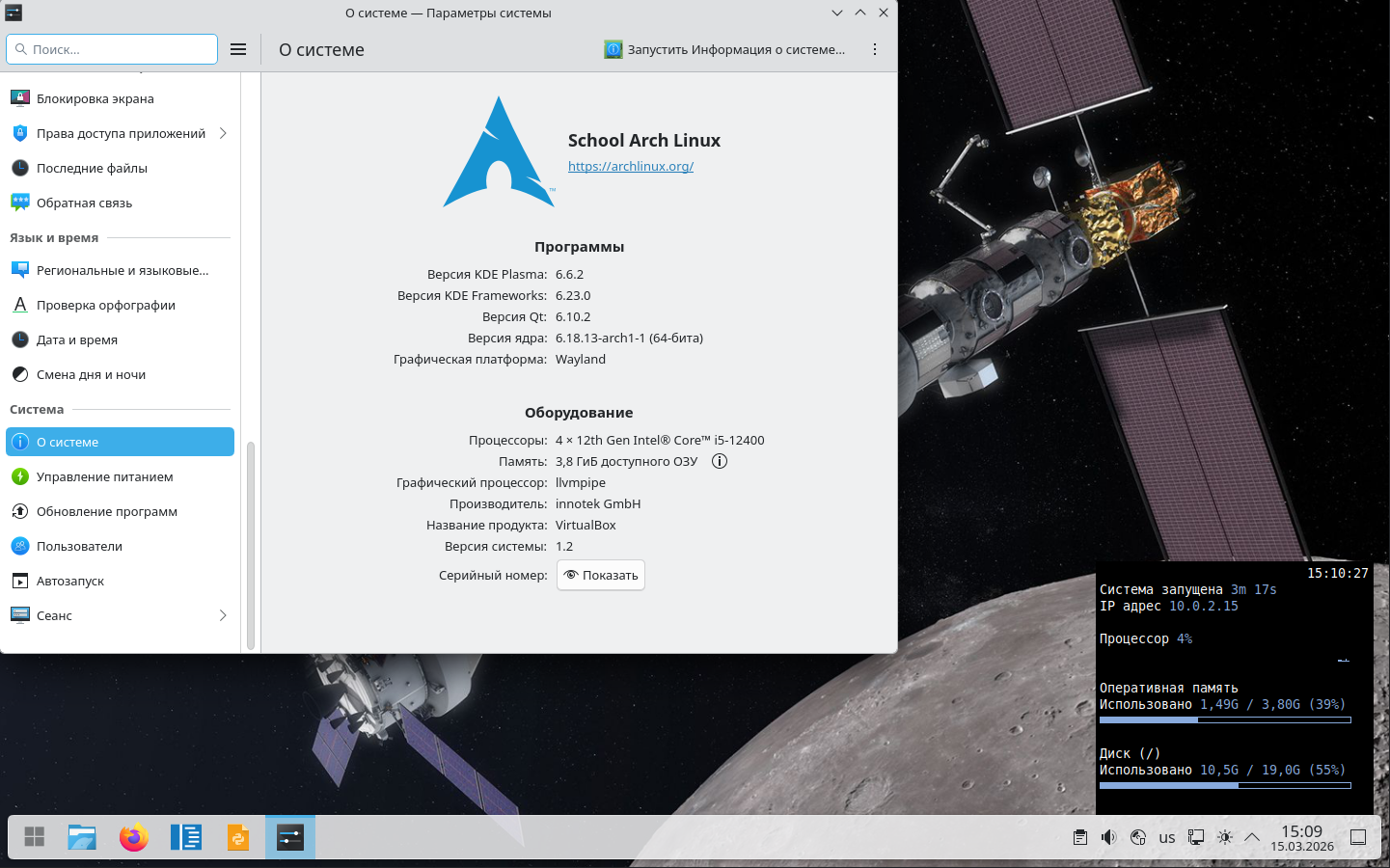Click Процессор 4% in desktop widget
The height and width of the screenshot is (868, 1390).
(1146, 638)
